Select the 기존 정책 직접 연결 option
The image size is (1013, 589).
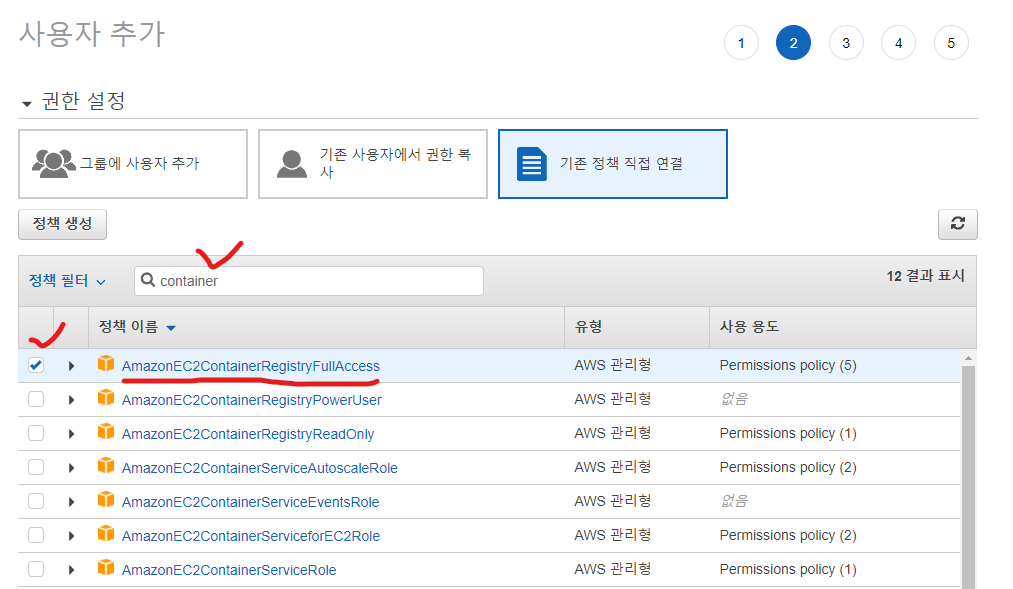pos(612,164)
